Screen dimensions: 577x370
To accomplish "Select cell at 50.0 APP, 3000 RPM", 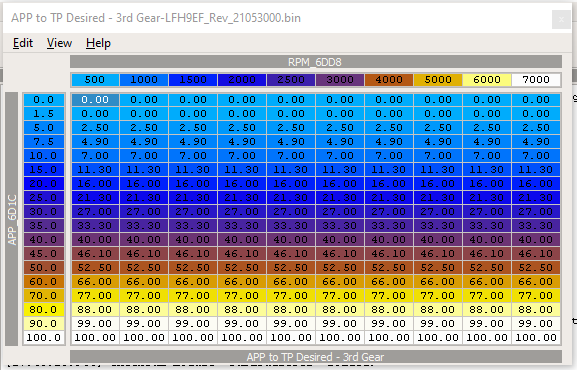I will tap(340, 267).
